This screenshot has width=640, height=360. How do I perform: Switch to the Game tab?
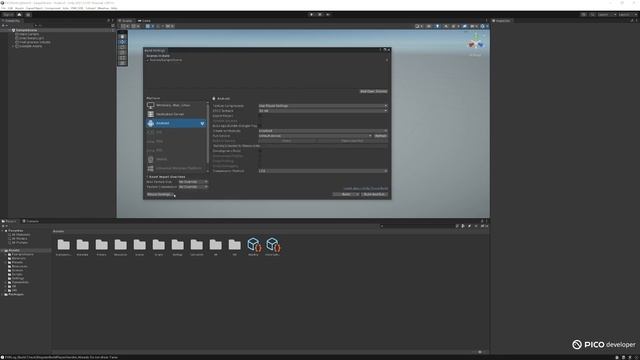[144, 20]
